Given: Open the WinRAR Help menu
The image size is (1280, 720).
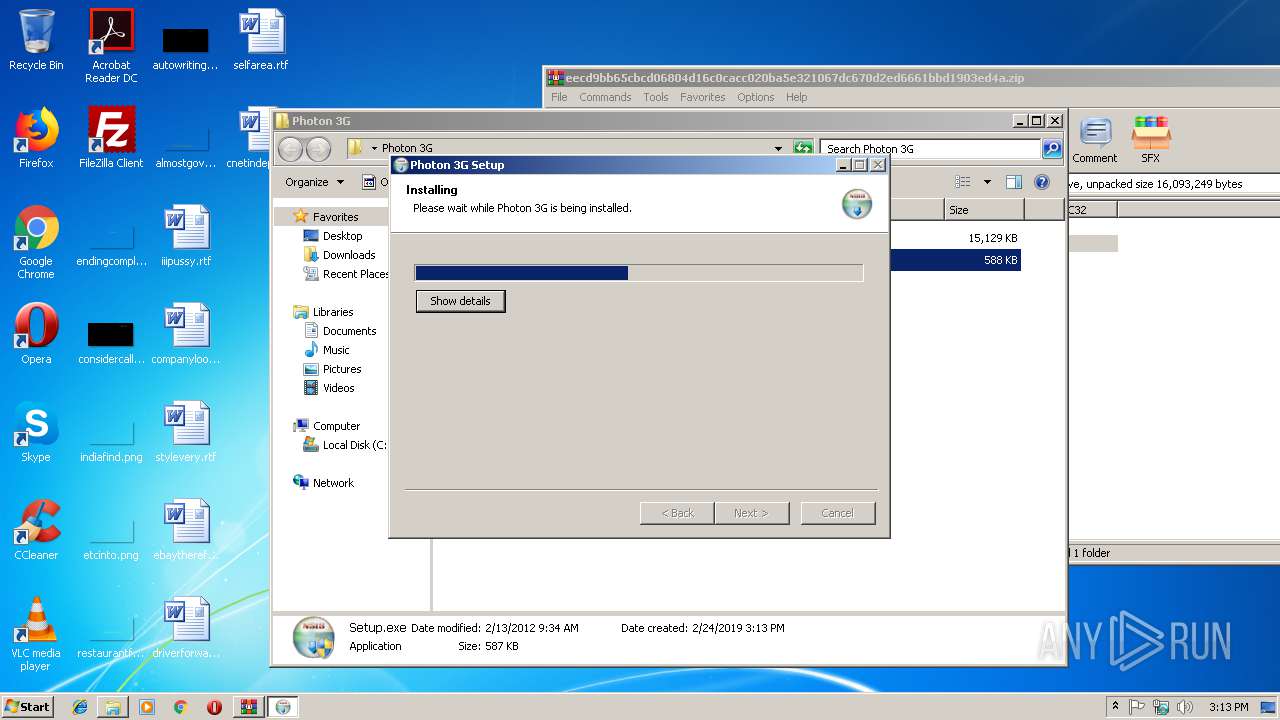Looking at the screenshot, I should 797,97.
